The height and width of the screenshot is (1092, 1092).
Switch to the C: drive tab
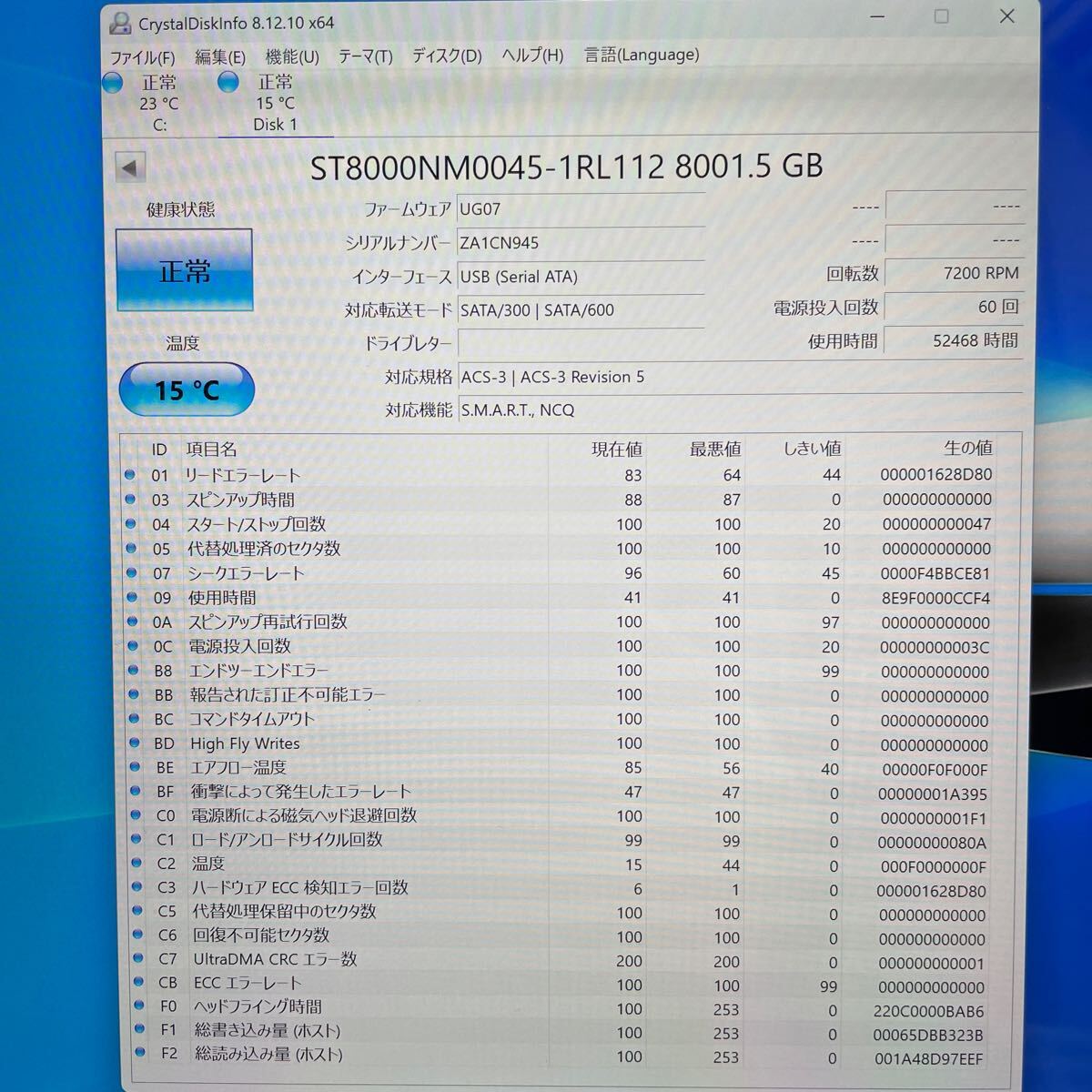click(x=159, y=103)
